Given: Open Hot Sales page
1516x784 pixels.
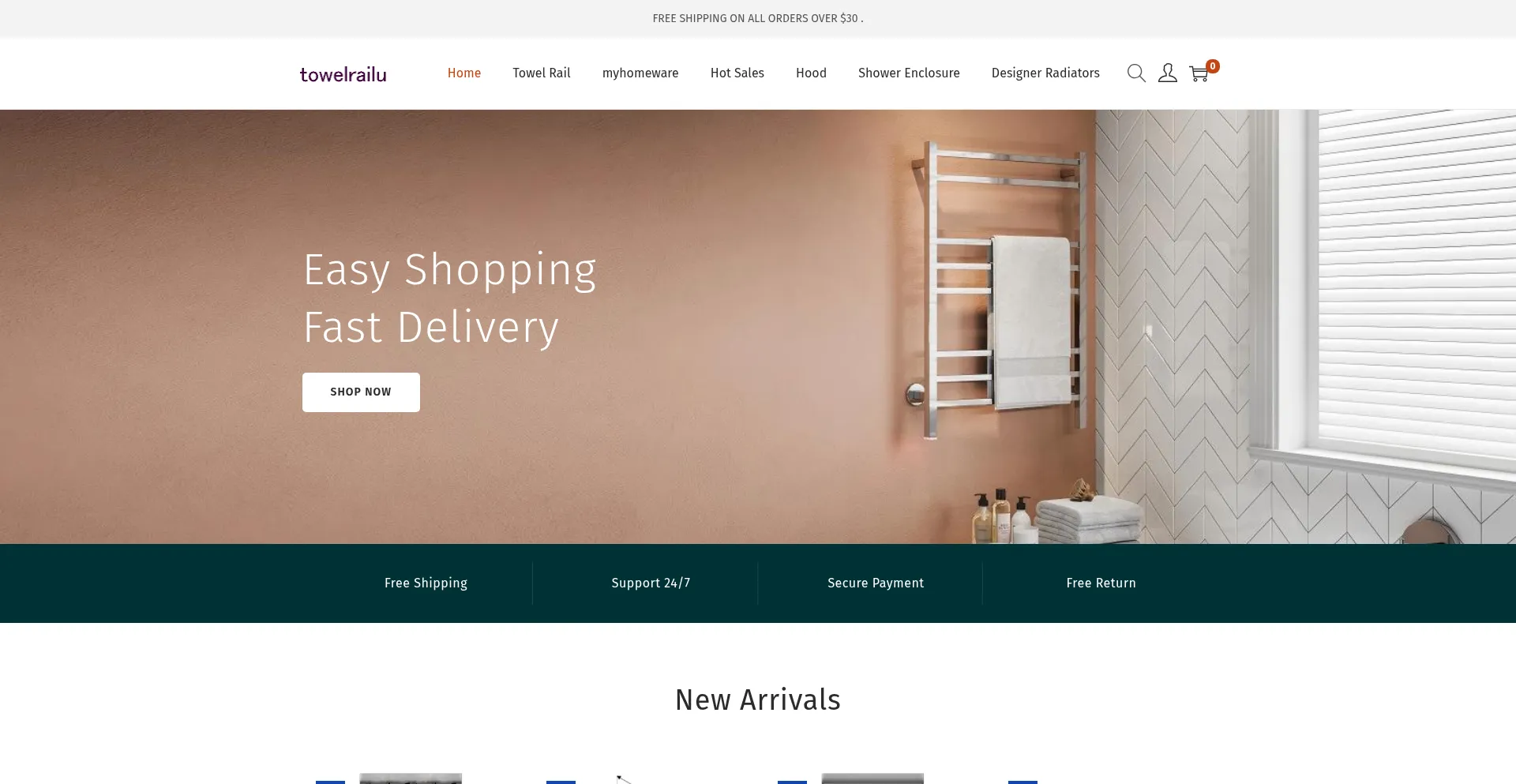Looking at the screenshot, I should pyautogui.click(x=737, y=73).
